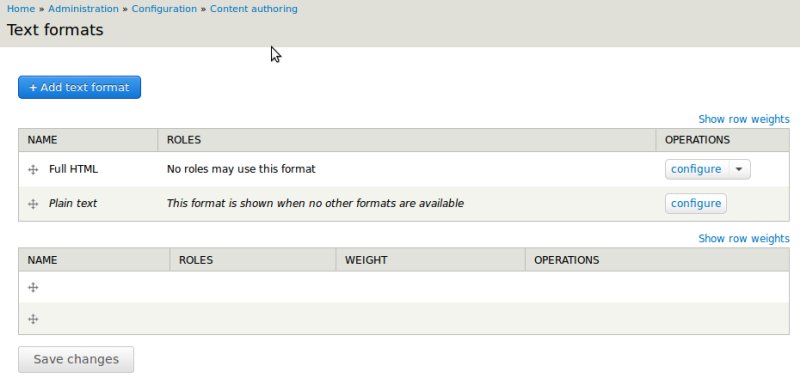
Task: Click drag handle icon beside Full HTML
Action: [x=33, y=170]
